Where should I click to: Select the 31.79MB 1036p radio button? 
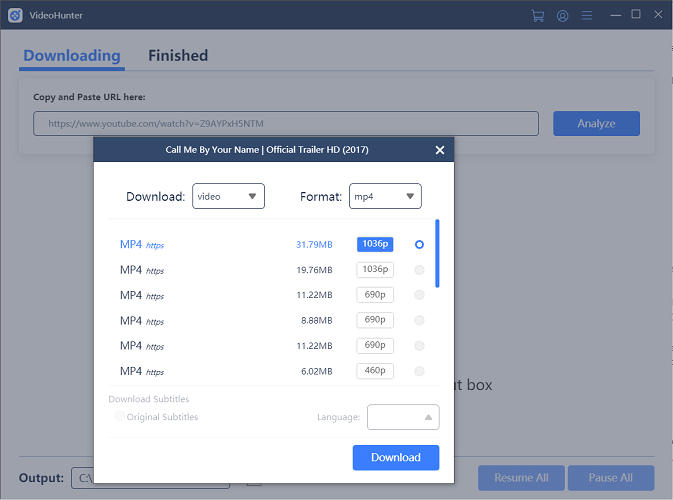[x=419, y=245]
